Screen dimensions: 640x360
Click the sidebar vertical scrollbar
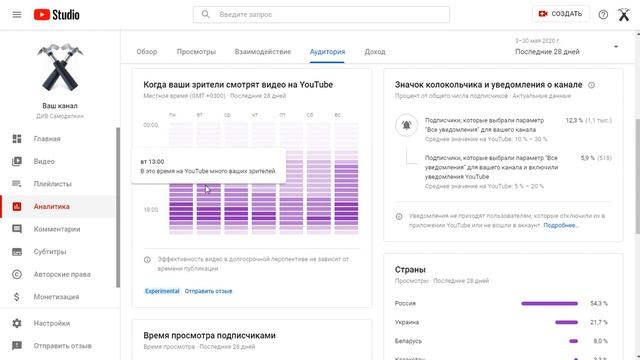tap(118, 207)
